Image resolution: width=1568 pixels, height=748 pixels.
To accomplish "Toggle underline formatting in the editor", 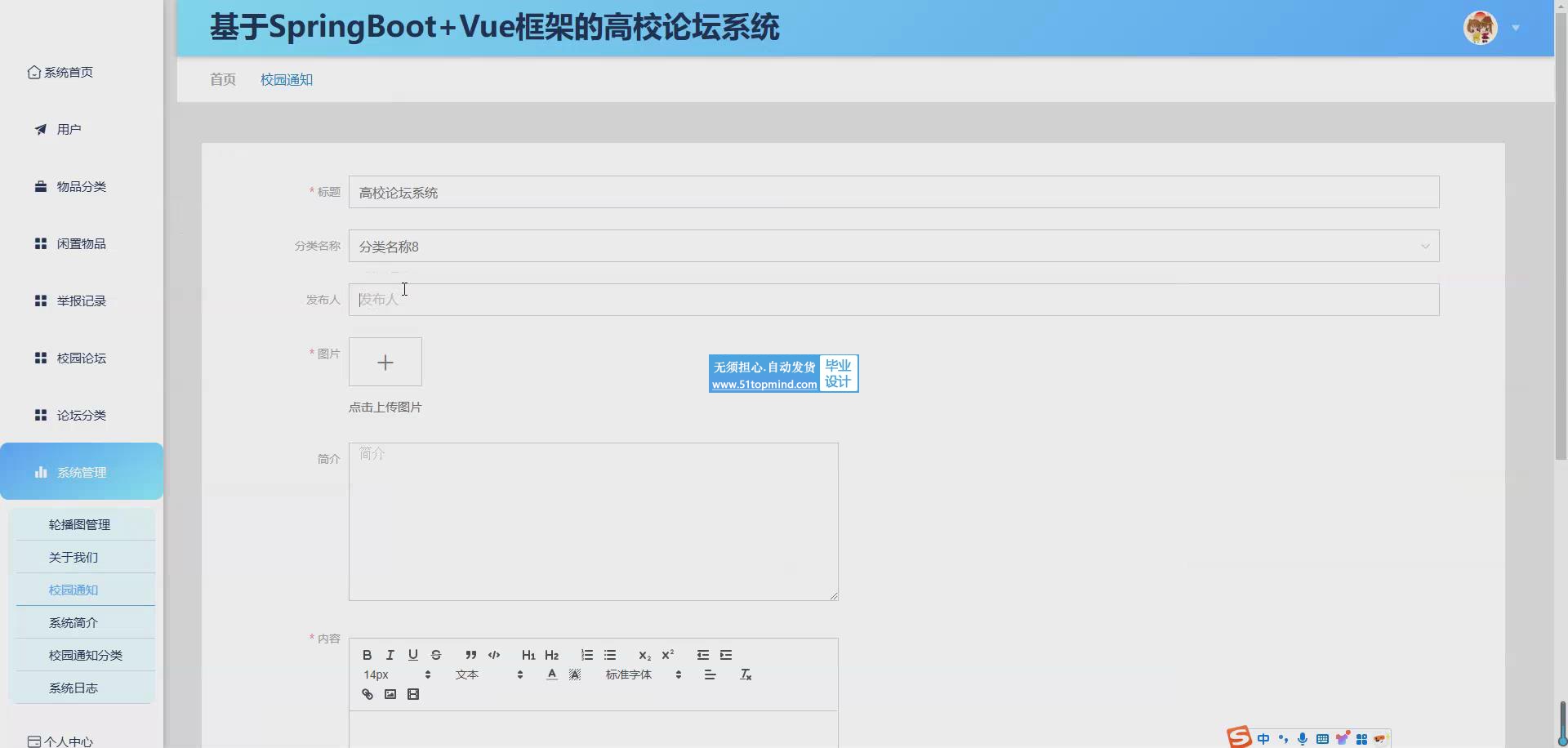I will point(413,655).
